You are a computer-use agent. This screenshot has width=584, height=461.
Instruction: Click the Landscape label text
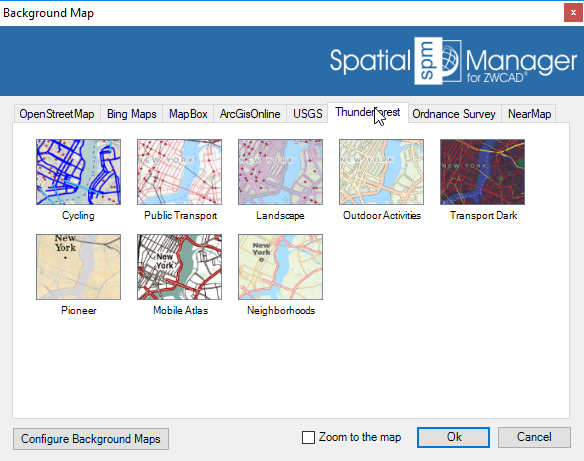click(x=280, y=216)
